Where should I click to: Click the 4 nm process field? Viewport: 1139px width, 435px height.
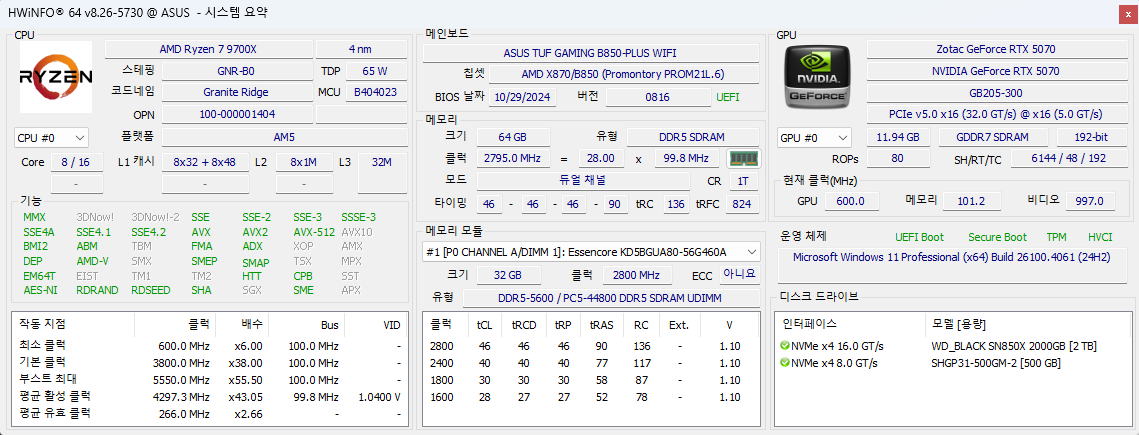point(361,49)
